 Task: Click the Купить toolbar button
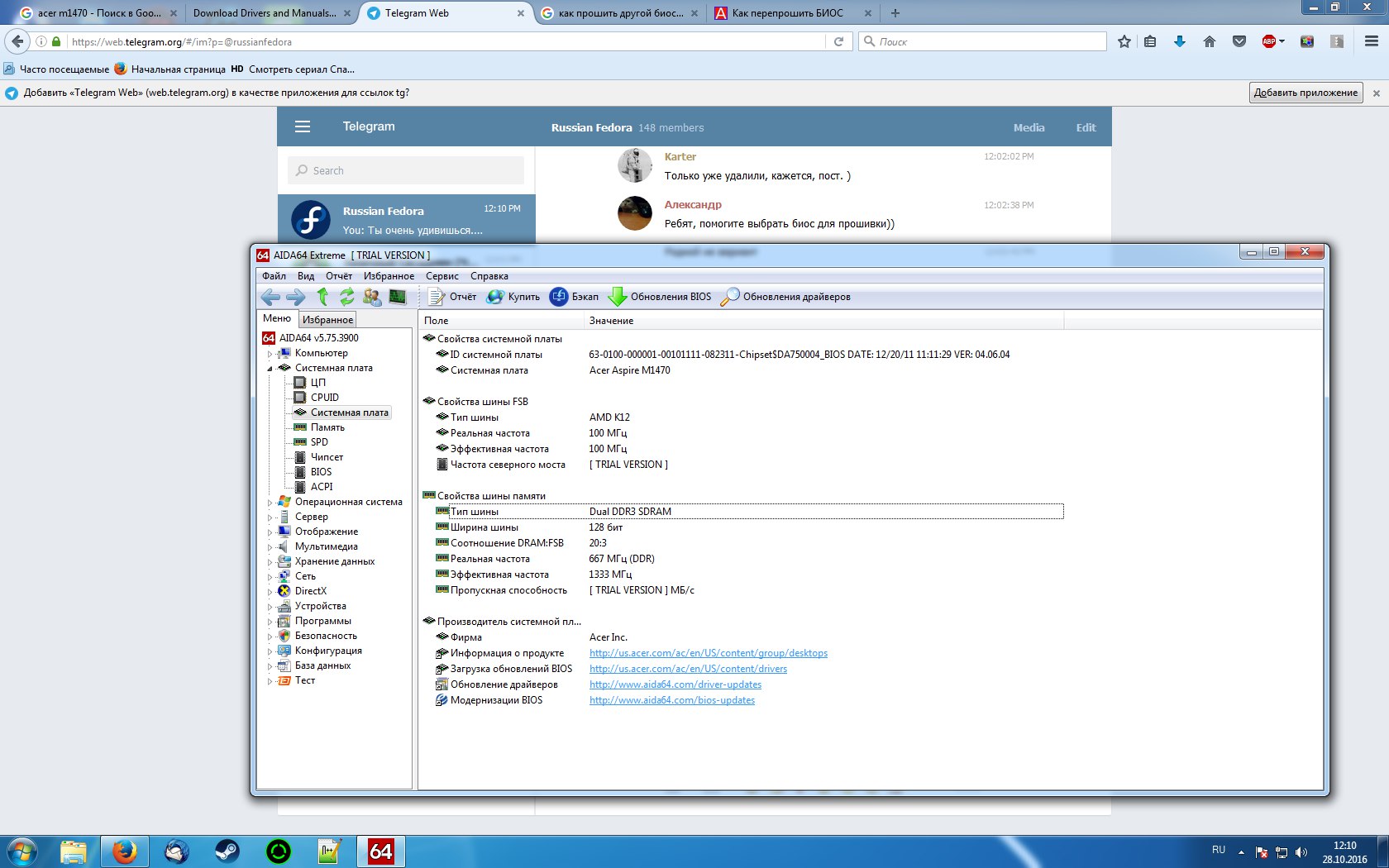click(x=513, y=297)
